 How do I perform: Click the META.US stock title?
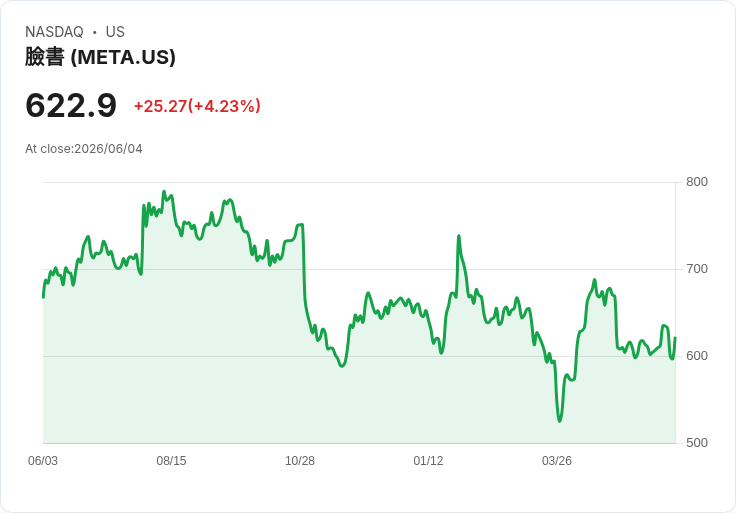coord(100,57)
